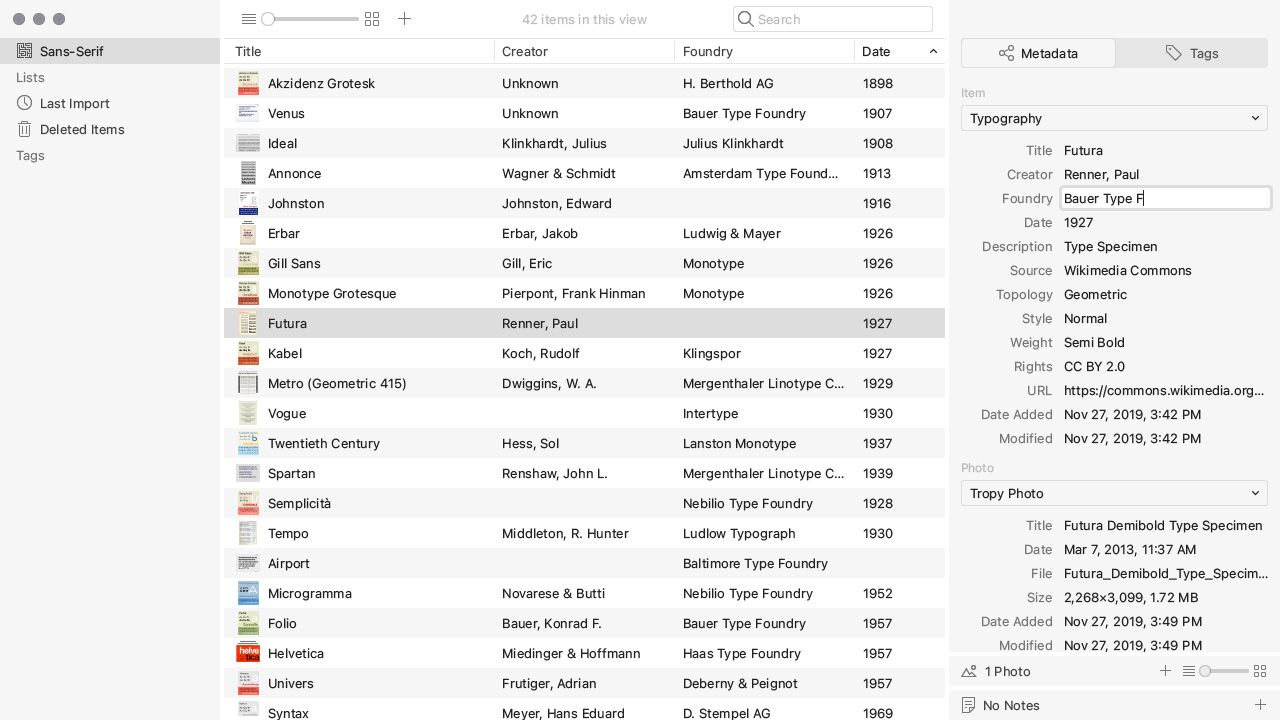Click the plus icon to add item
The height and width of the screenshot is (720, 1280).
[x=404, y=19]
